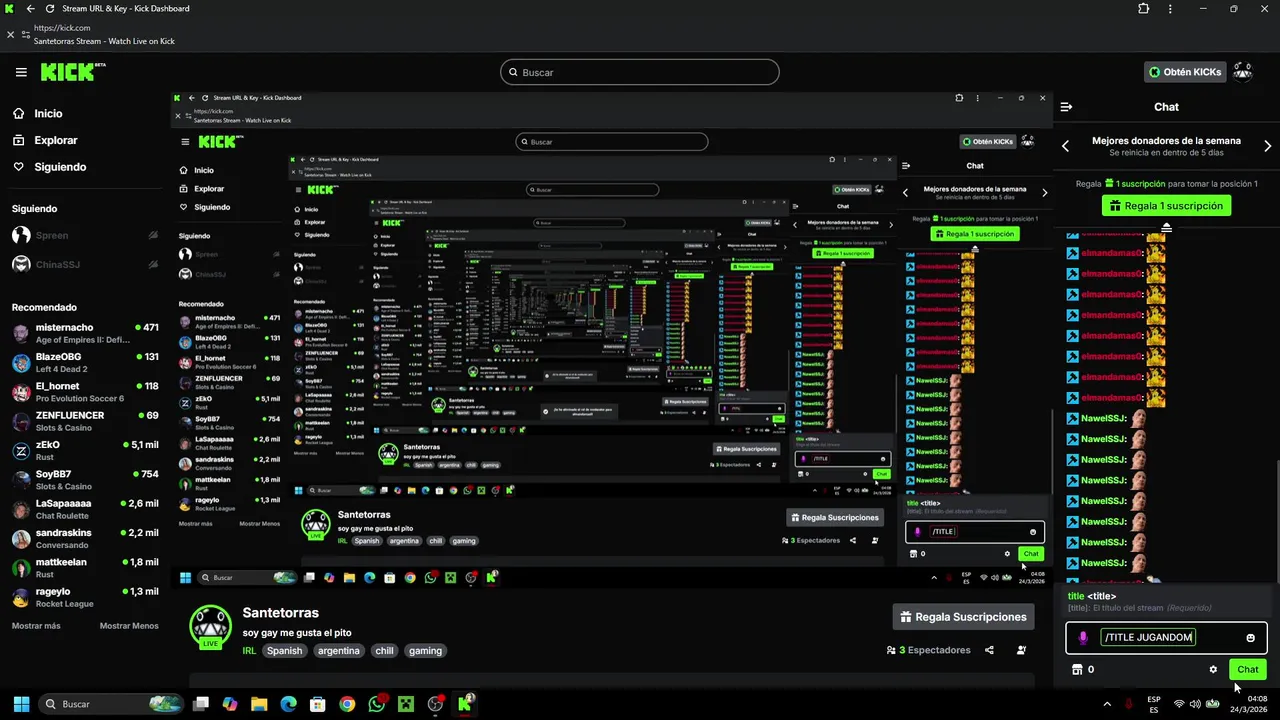
Task: Open OBS Studio from the Windows taskbar
Action: [435, 704]
